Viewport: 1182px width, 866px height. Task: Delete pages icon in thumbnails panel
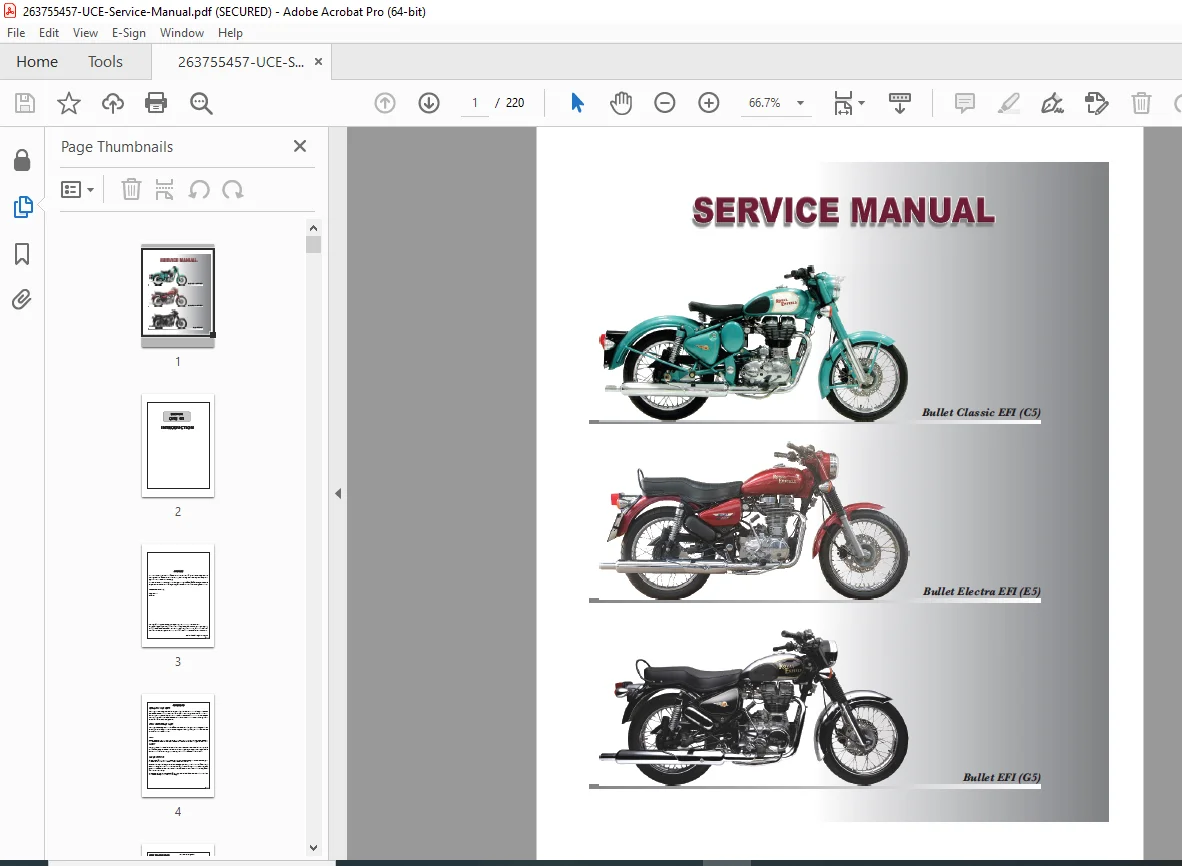coord(131,189)
